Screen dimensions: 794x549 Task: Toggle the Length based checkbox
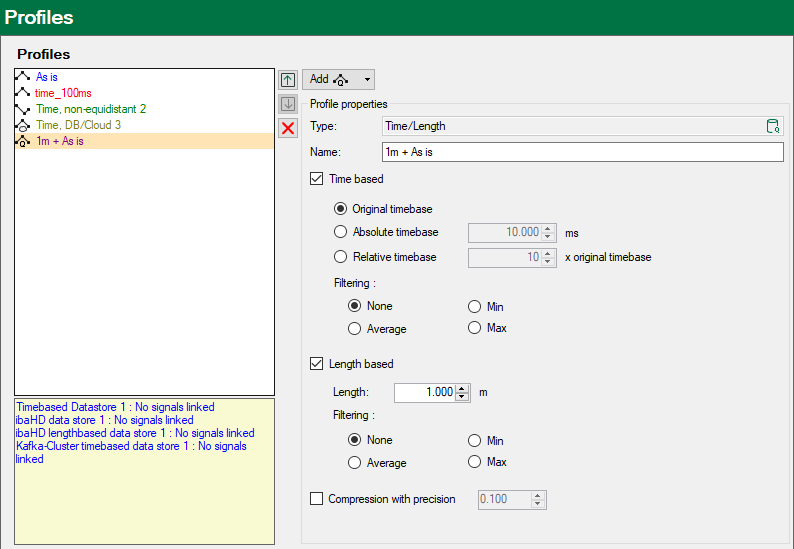317,364
